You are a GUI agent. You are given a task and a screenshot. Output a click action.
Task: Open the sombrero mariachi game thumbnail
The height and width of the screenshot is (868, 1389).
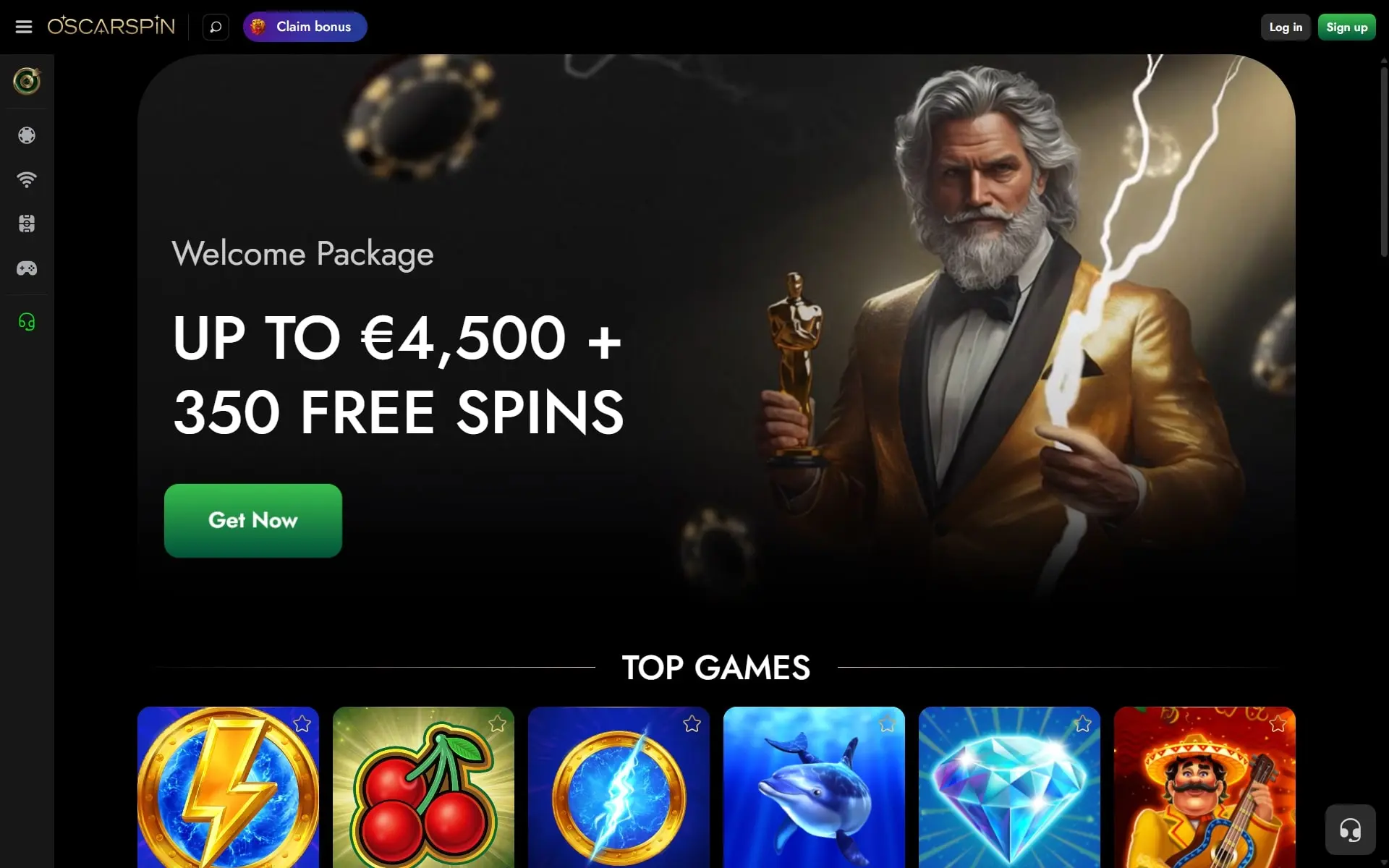1205,788
